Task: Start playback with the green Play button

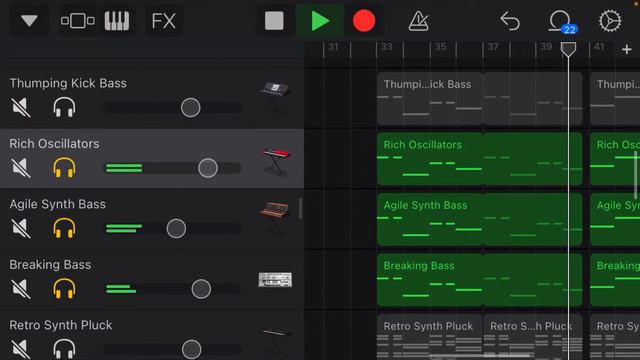Action: (320, 20)
